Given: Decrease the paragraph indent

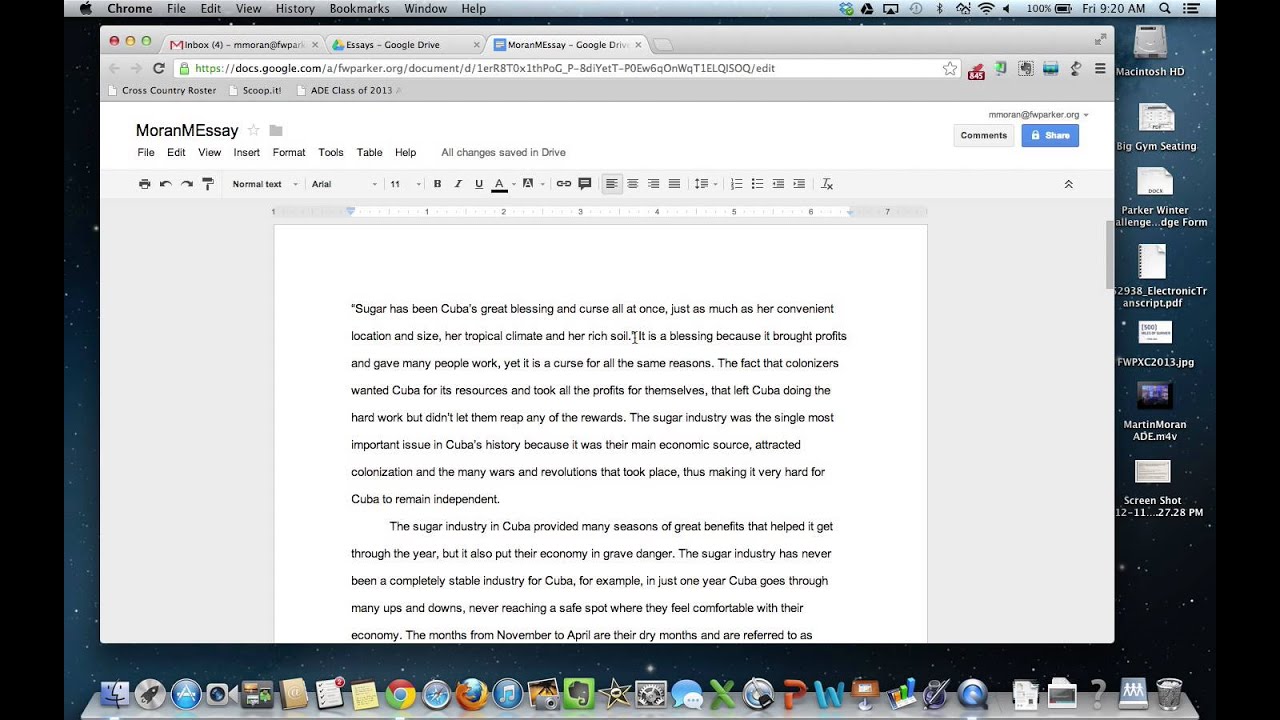Looking at the screenshot, I should click(778, 184).
